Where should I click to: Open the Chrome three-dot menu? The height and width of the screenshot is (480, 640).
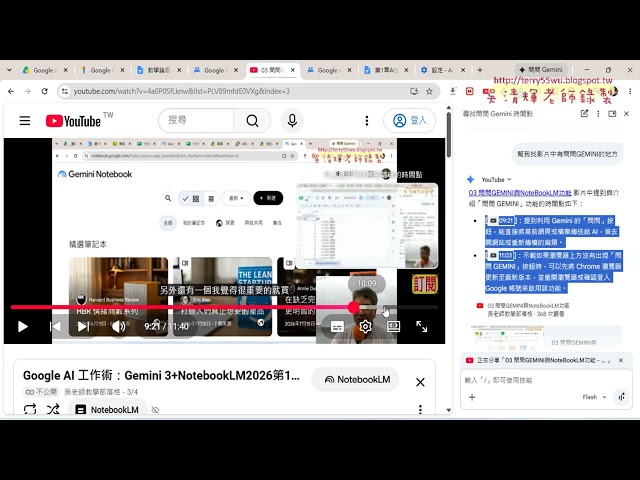pyautogui.click(x=630, y=91)
